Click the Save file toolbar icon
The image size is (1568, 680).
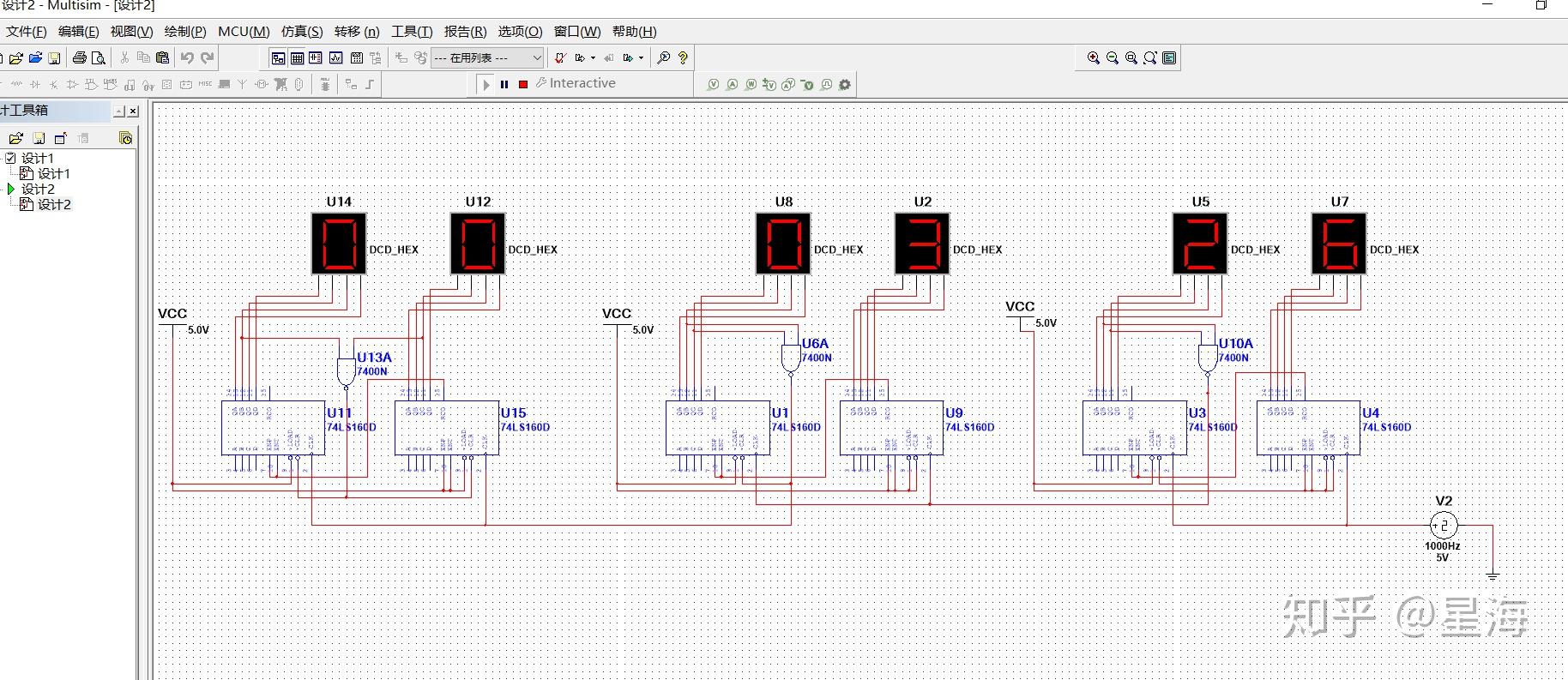pos(54,58)
